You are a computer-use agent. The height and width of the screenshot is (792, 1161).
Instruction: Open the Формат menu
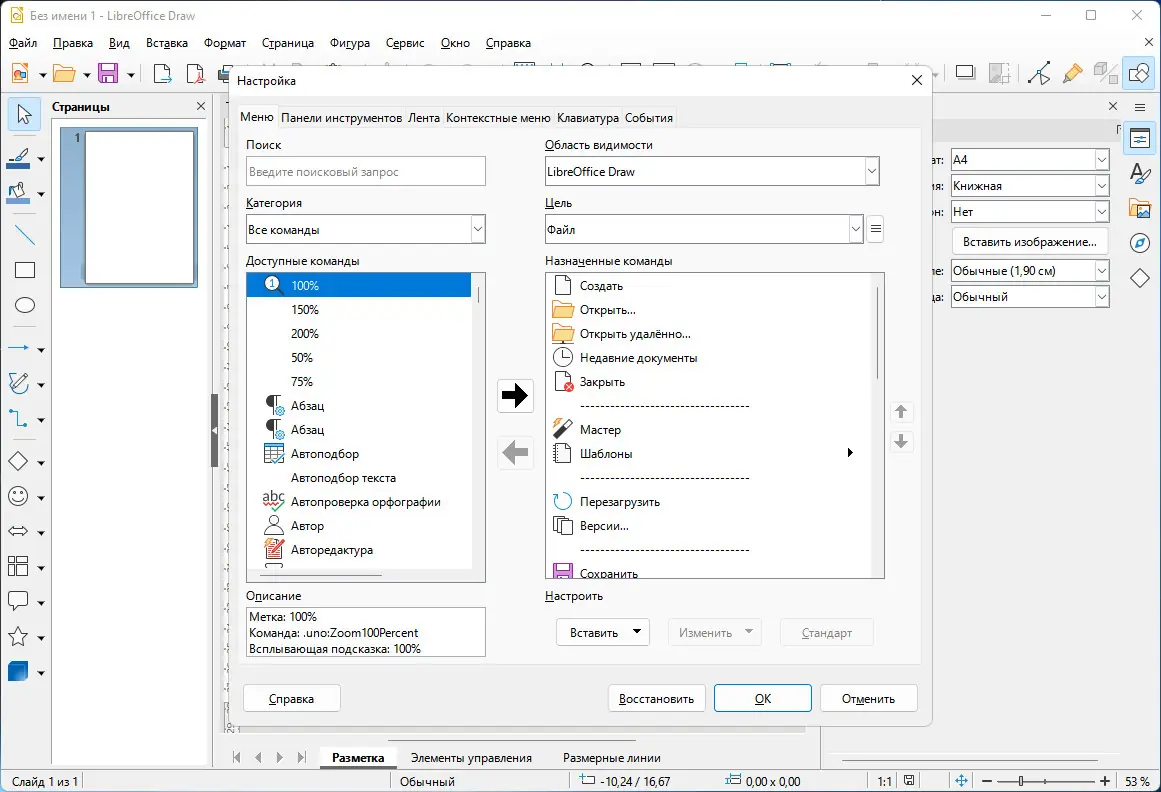pos(225,43)
